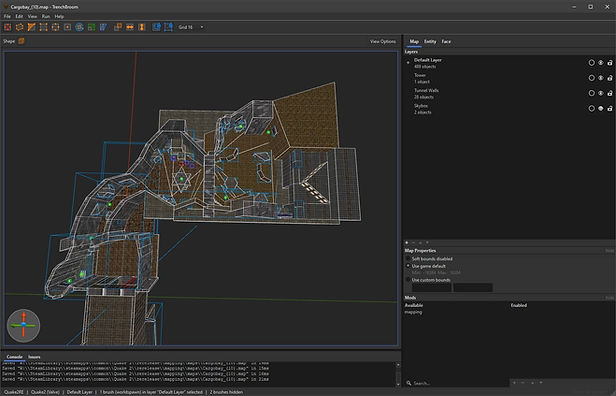Viewport: 616px width, 396px height.
Task: Show the hidden Skybox layer
Action: tap(601, 108)
